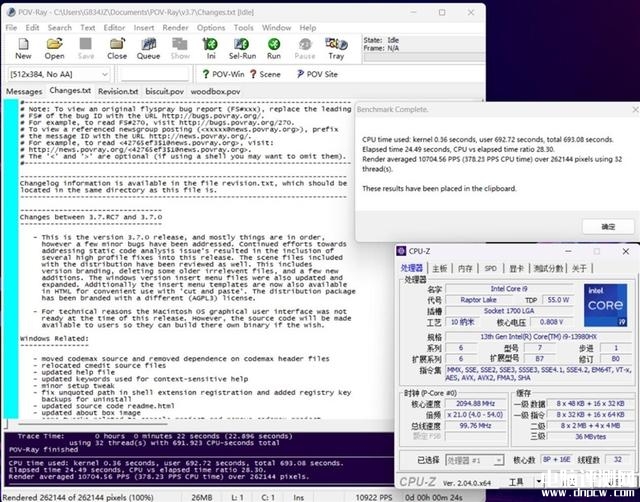Click the 10922 PPS status bar entry

(373, 498)
